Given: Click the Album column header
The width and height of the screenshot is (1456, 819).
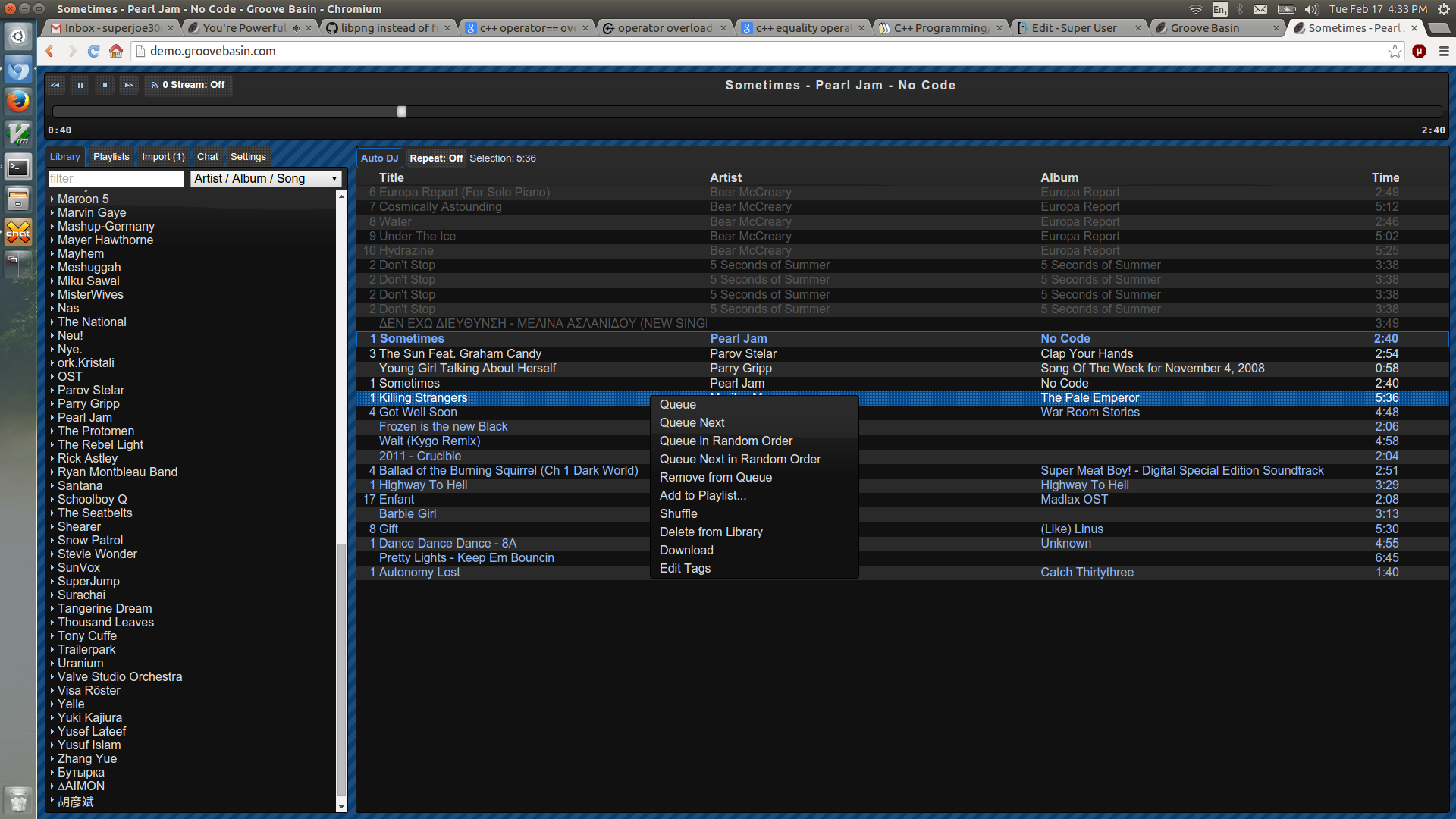Looking at the screenshot, I should (x=1059, y=177).
